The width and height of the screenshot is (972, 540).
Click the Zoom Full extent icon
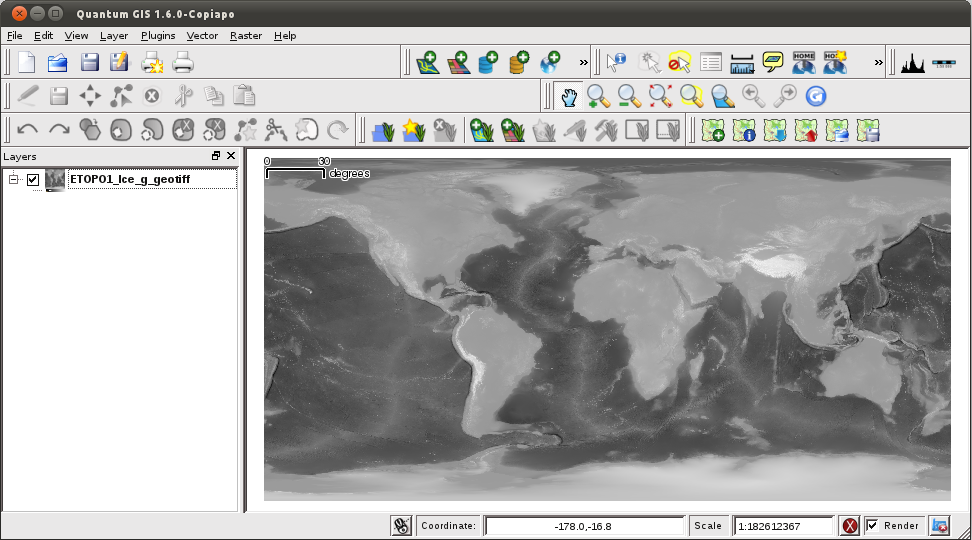[x=660, y=96]
